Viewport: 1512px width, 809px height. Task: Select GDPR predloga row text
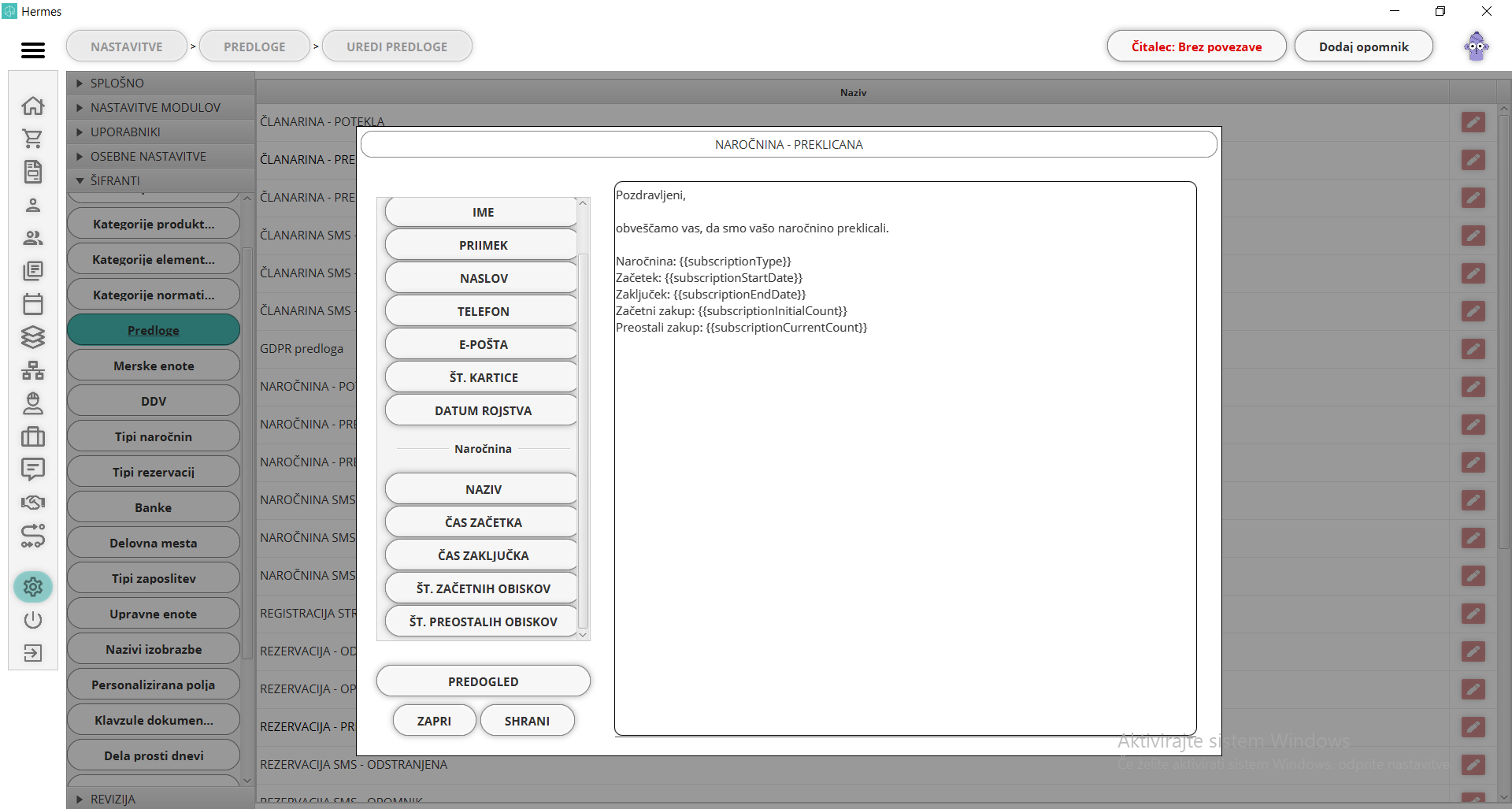[x=302, y=349]
